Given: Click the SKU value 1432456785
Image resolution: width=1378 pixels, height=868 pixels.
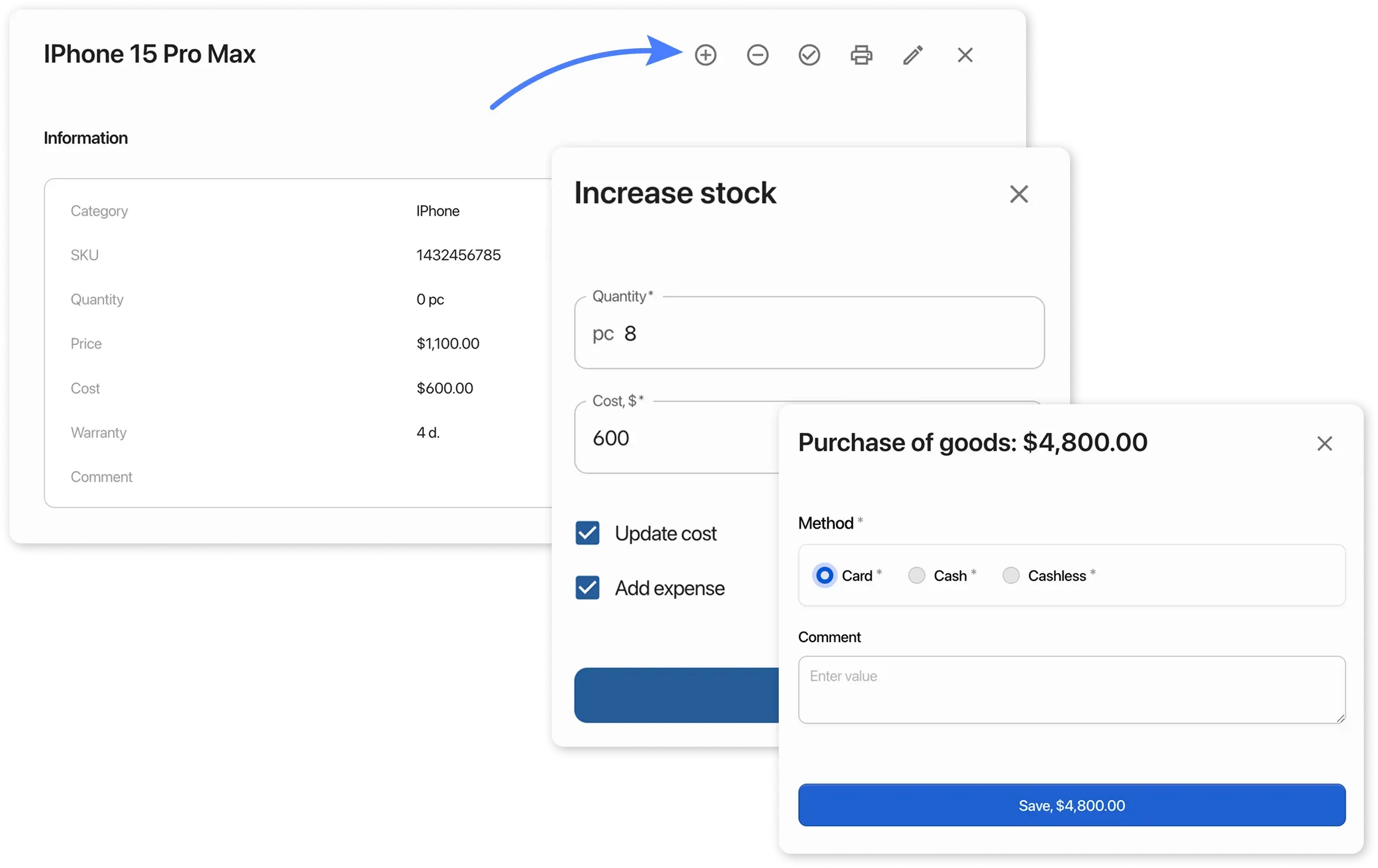Looking at the screenshot, I should tap(458, 255).
